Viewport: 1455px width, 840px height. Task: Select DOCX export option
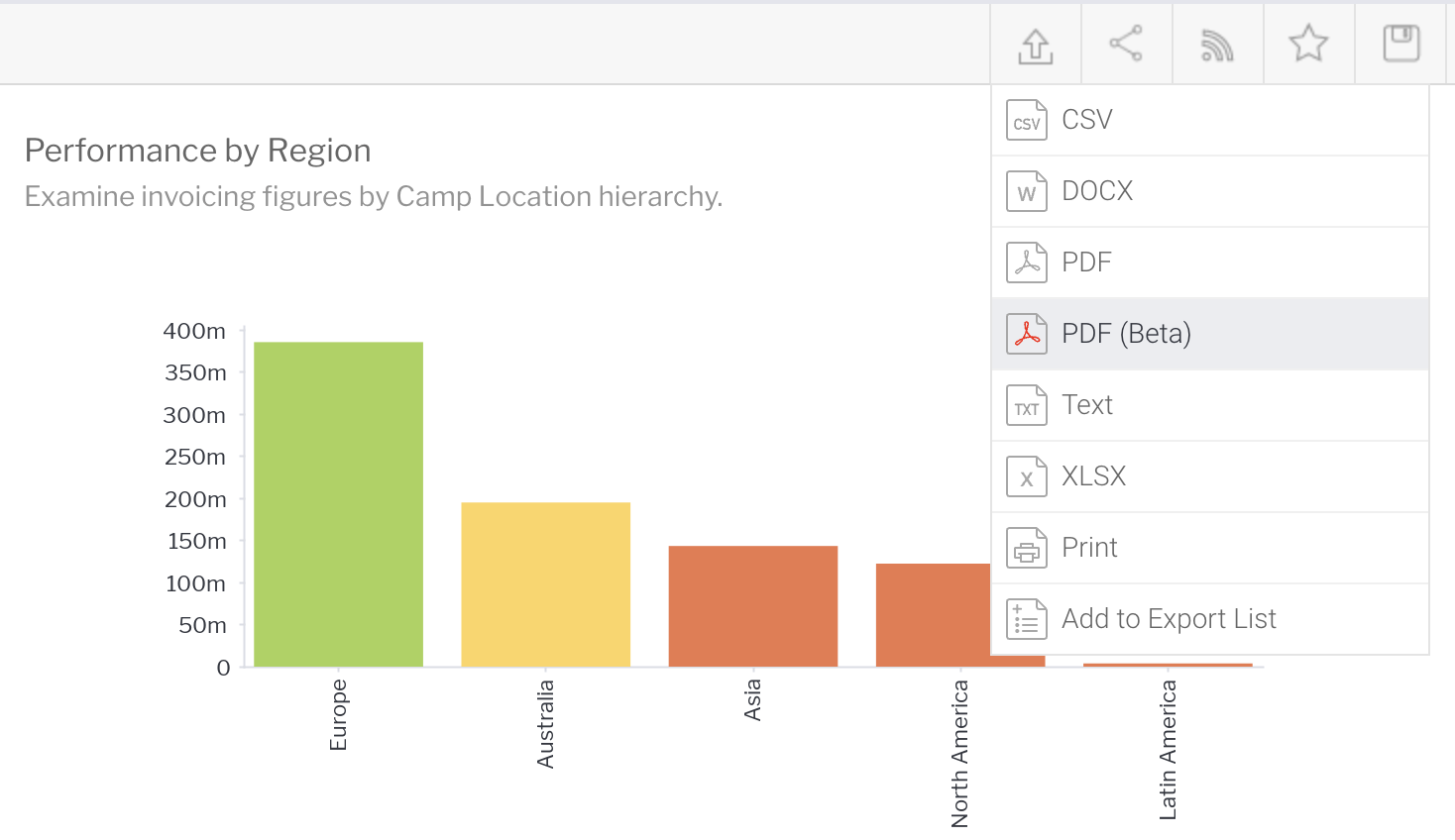pos(1097,191)
